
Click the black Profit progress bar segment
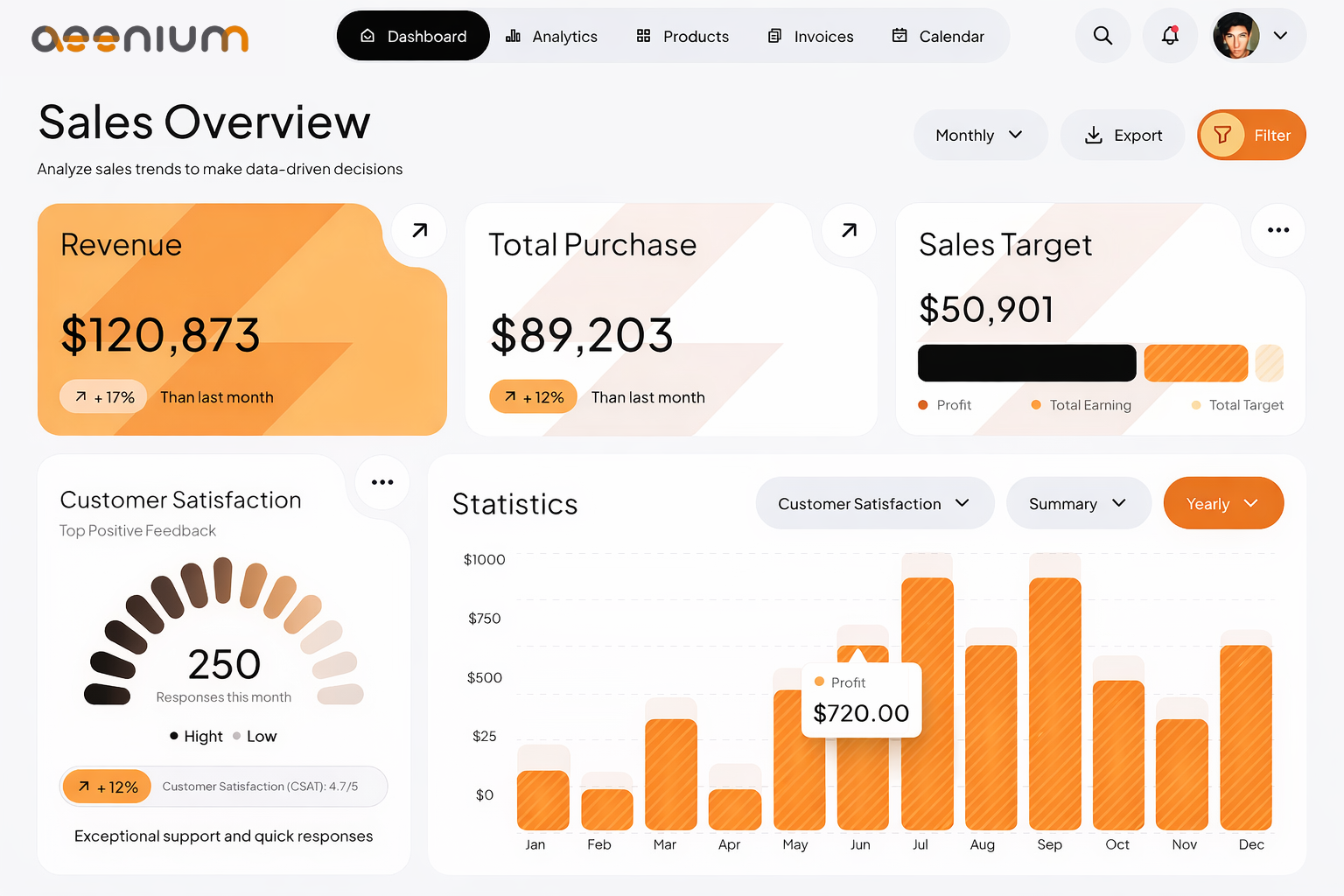[x=1026, y=363]
